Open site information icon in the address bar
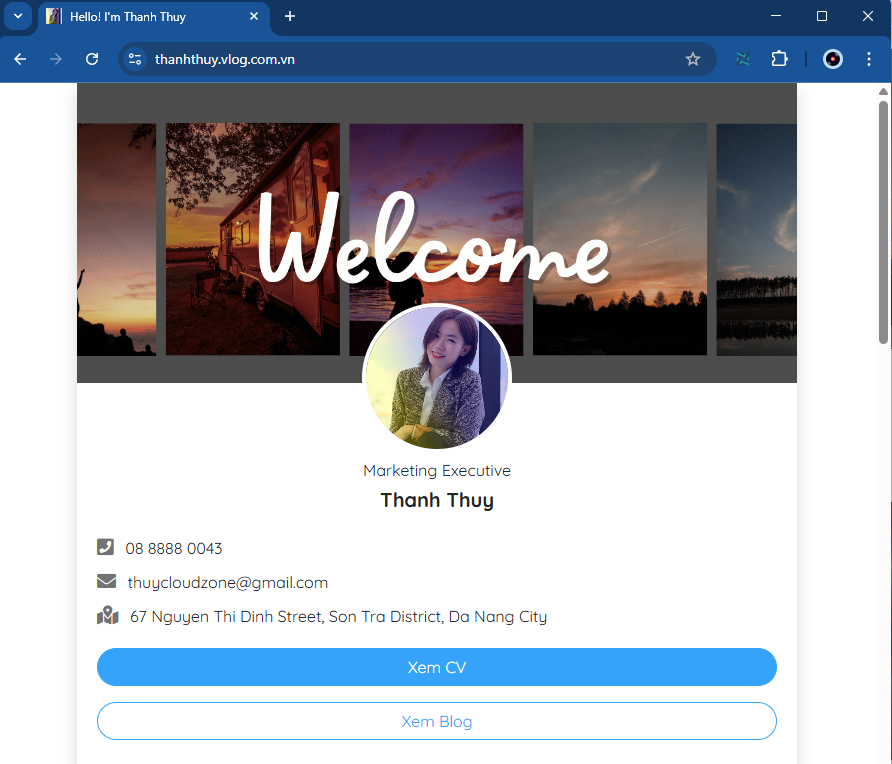 point(134,59)
